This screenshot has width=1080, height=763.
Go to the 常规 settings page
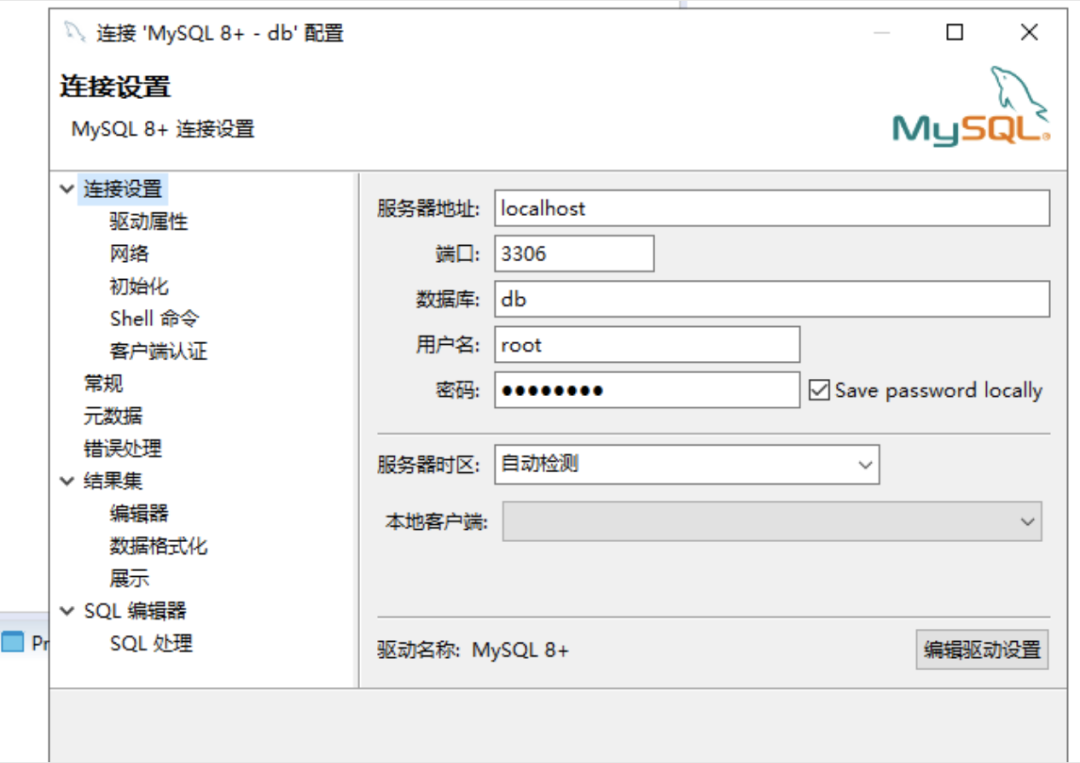[x=103, y=383]
